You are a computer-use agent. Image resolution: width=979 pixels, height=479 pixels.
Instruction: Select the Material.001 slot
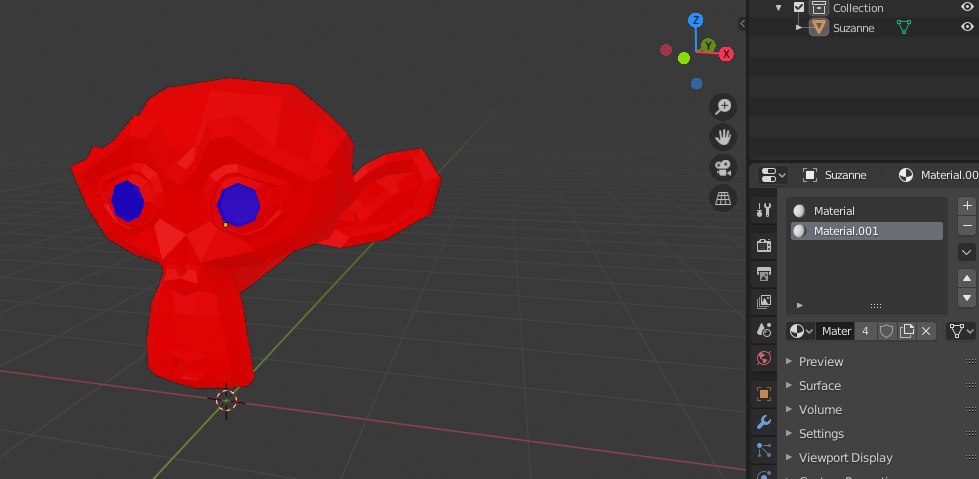(867, 231)
